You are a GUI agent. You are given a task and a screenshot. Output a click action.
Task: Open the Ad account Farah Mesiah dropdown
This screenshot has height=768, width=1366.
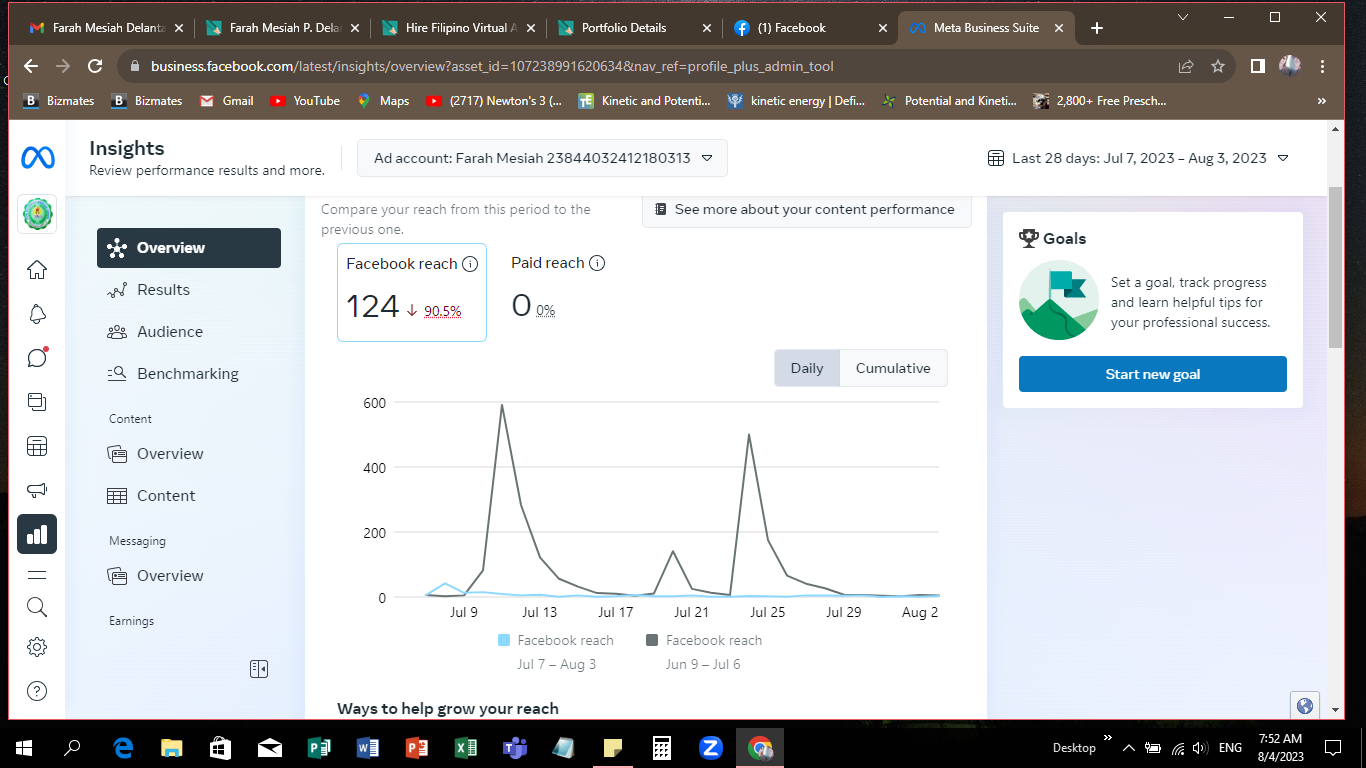click(542, 158)
